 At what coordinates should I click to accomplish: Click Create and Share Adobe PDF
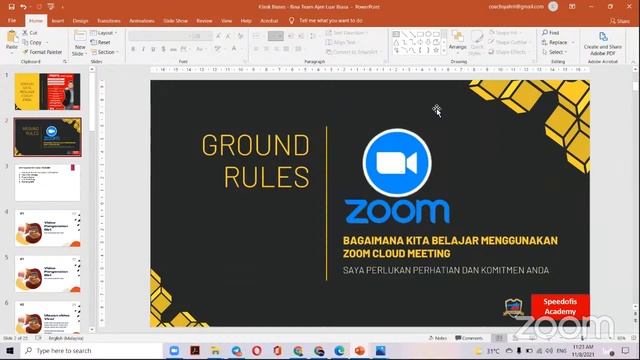click(x=603, y=44)
